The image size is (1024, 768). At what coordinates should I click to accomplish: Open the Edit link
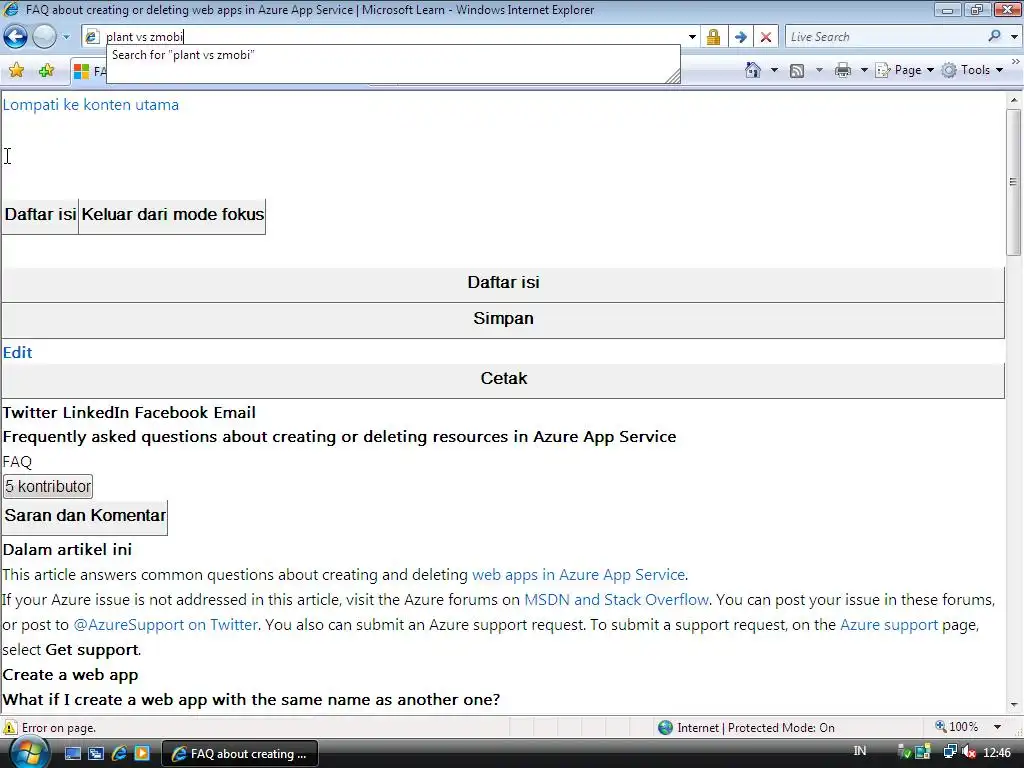tap(18, 353)
